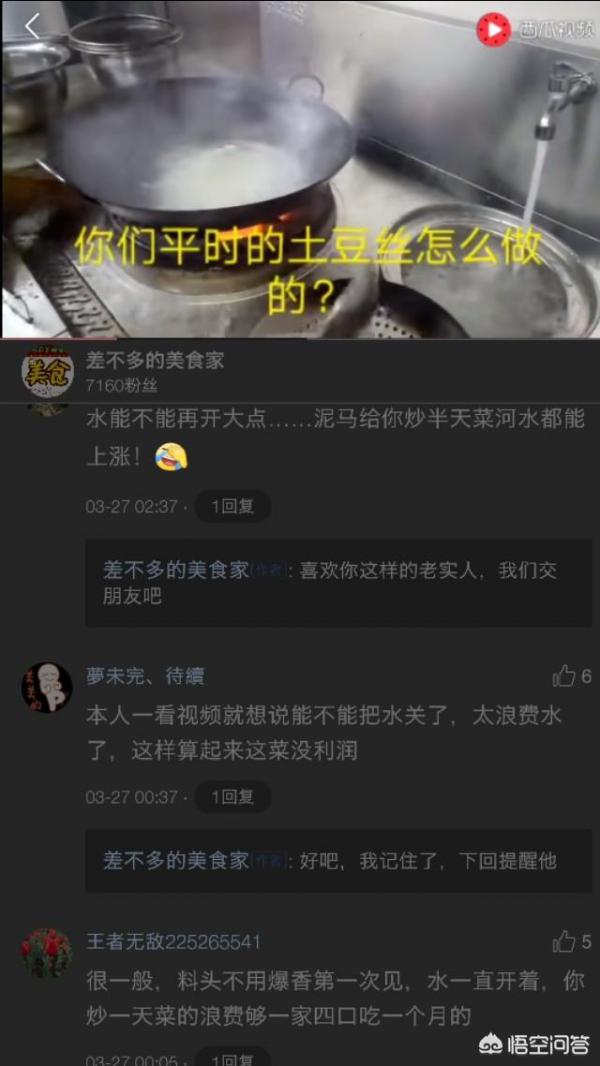
Task: Open the Xigua video logo icon
Action: (x=493, y=29)
